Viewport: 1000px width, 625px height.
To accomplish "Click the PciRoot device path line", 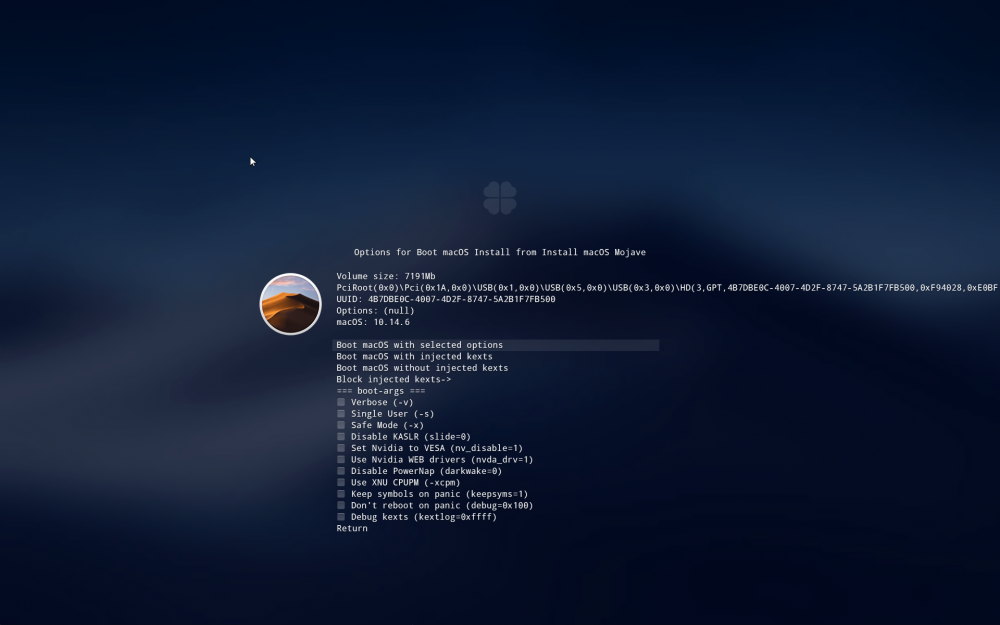I will (x=668, y=288).
